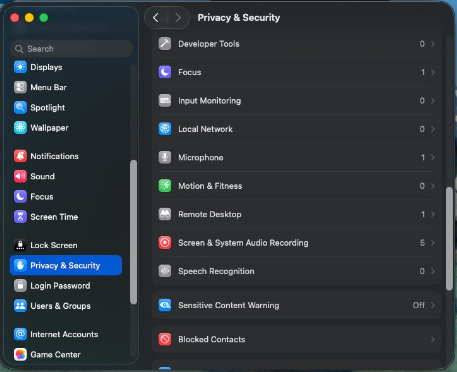Click the Search field in sidebar
Image resolution: width=457 pixels, height=372 pixels.
point(71,49)
